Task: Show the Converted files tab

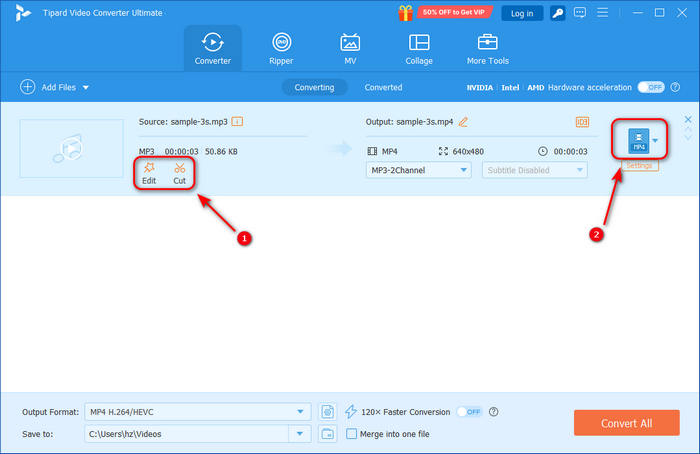Action: (383, 87)
